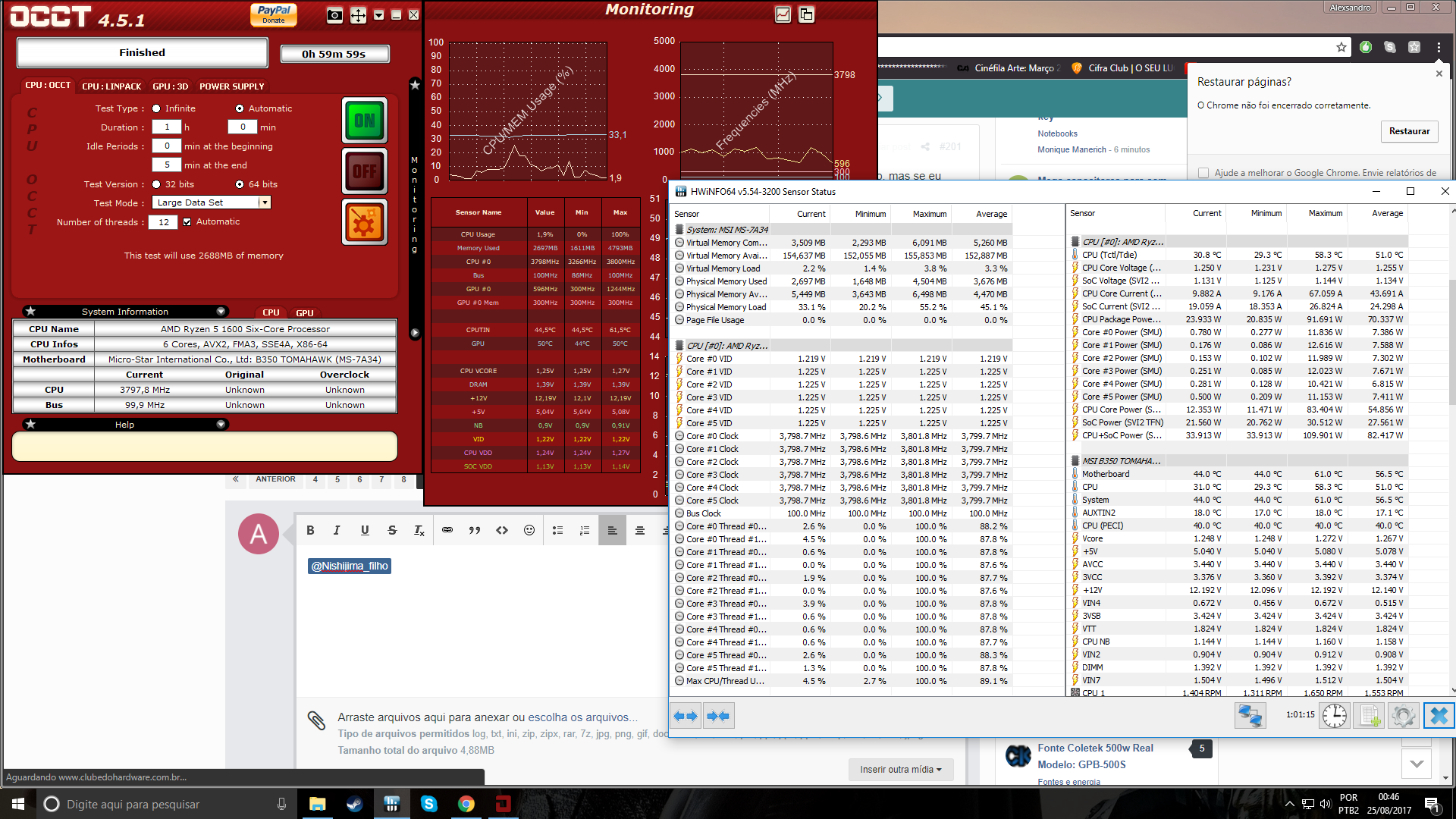Click the Restaurar button in Chrome
1456x819 pixels.
pyautogui.click(x=1409, y=131)
